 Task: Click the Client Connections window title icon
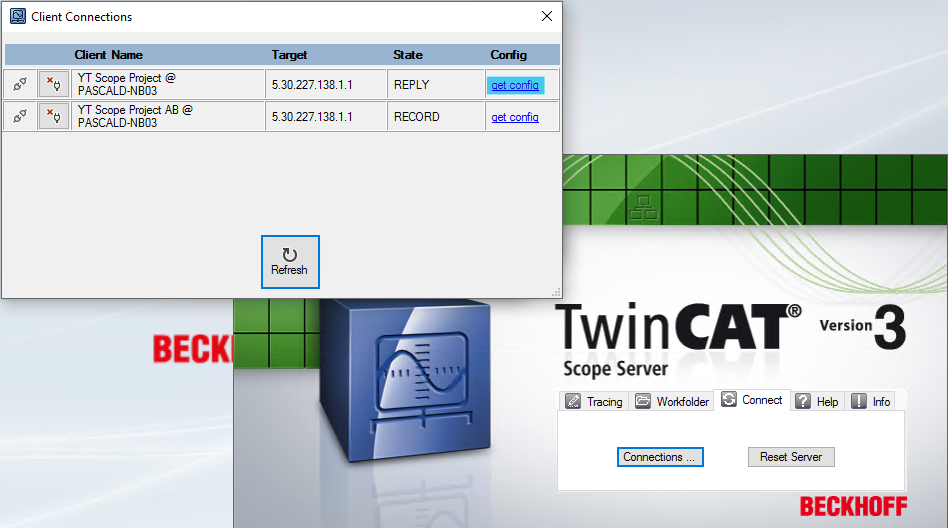point(17,17)
